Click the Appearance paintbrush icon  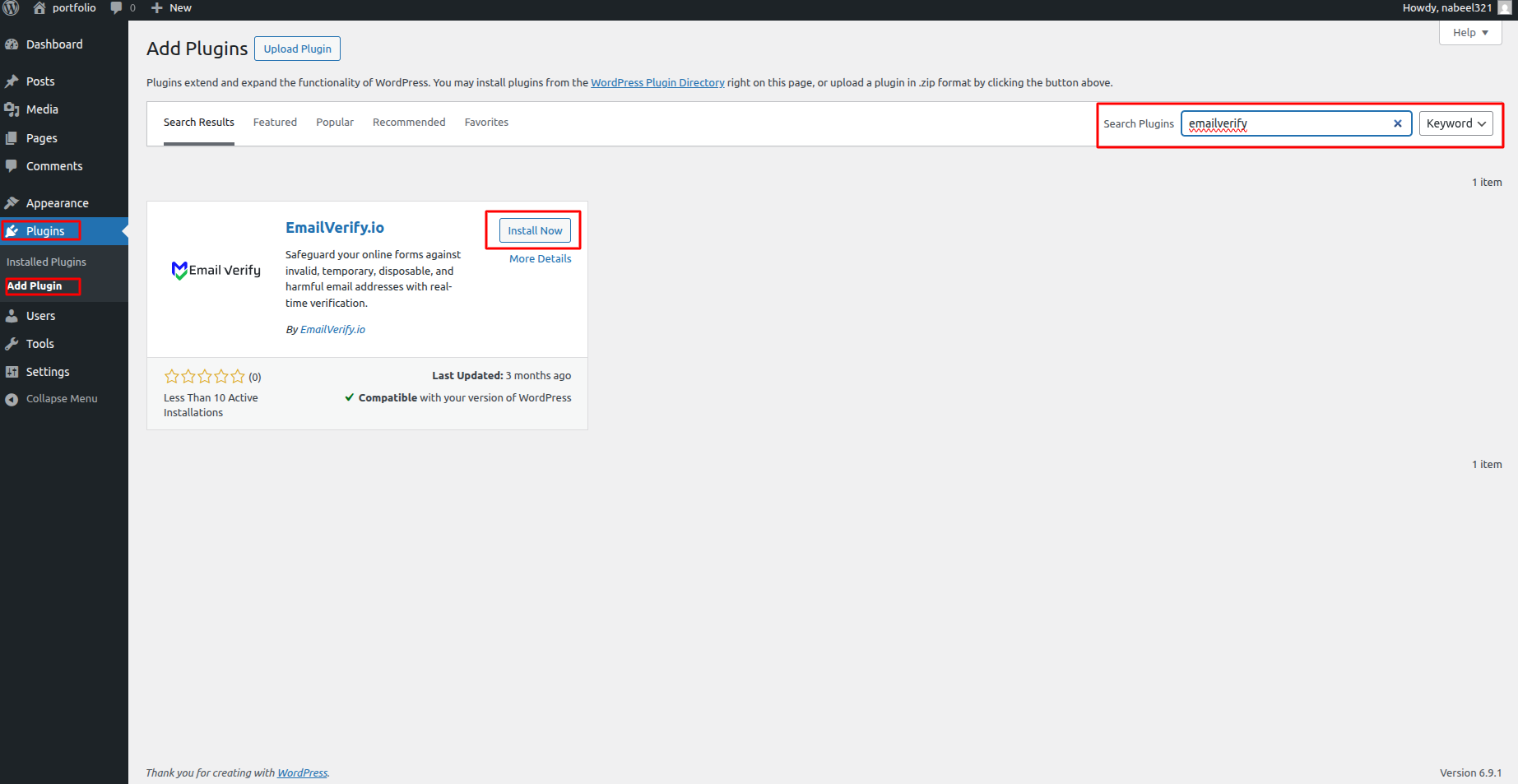pyautogui.click(x=12, y=203)
